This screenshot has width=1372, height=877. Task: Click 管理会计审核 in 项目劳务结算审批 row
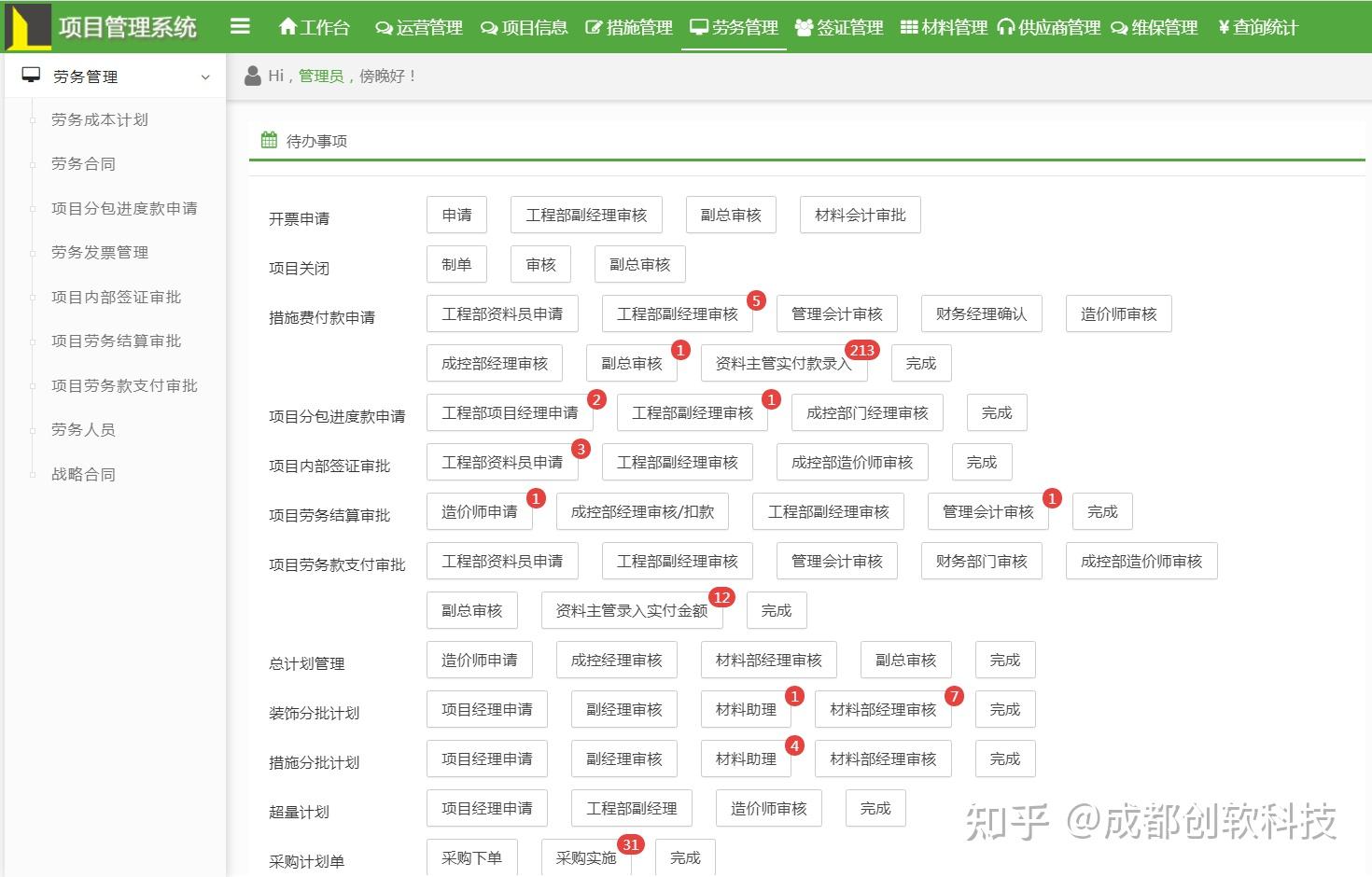pos(988,511)
